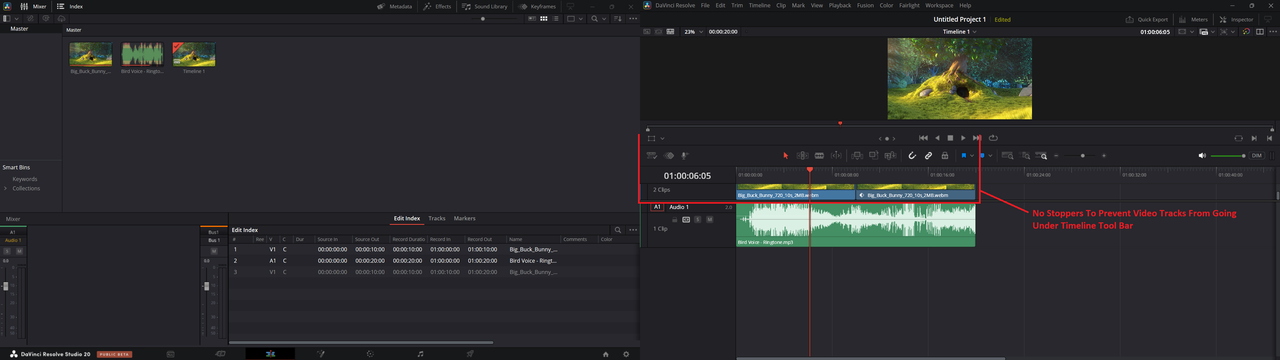Solo Audio 1 track with S

[x=698, y=219]
